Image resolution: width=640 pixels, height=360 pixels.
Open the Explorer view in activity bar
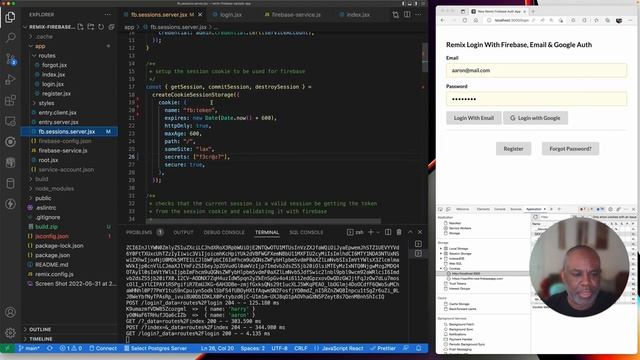(x=10, y=17)
